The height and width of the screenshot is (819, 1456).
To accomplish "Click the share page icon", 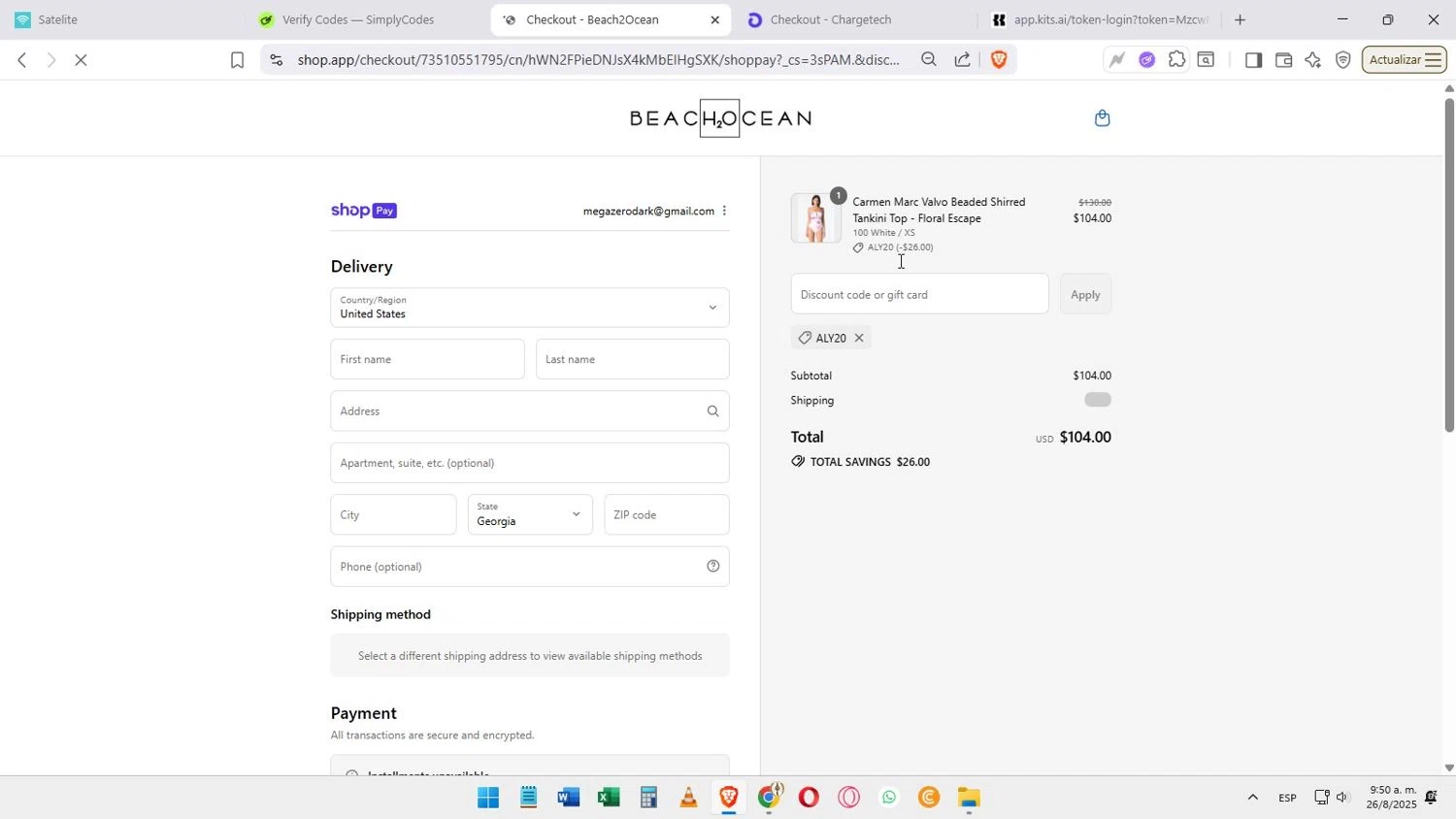I will (x=962, y=60).
